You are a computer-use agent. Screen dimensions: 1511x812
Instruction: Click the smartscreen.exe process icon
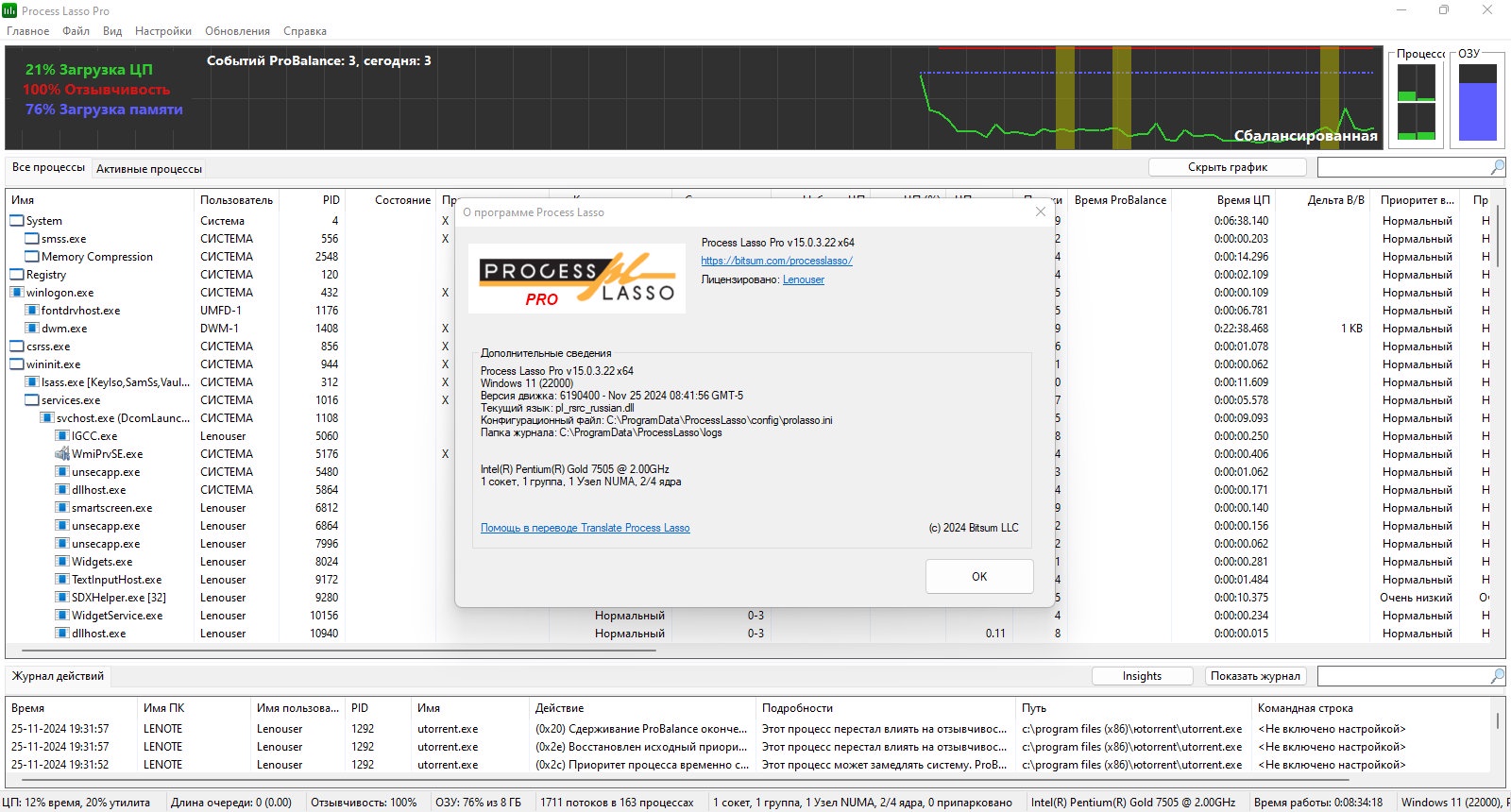(x=62, y=508)
